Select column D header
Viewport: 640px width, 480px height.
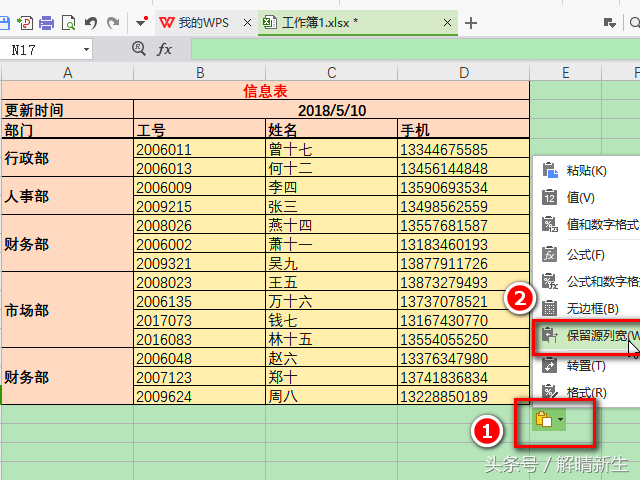(464, 72)
